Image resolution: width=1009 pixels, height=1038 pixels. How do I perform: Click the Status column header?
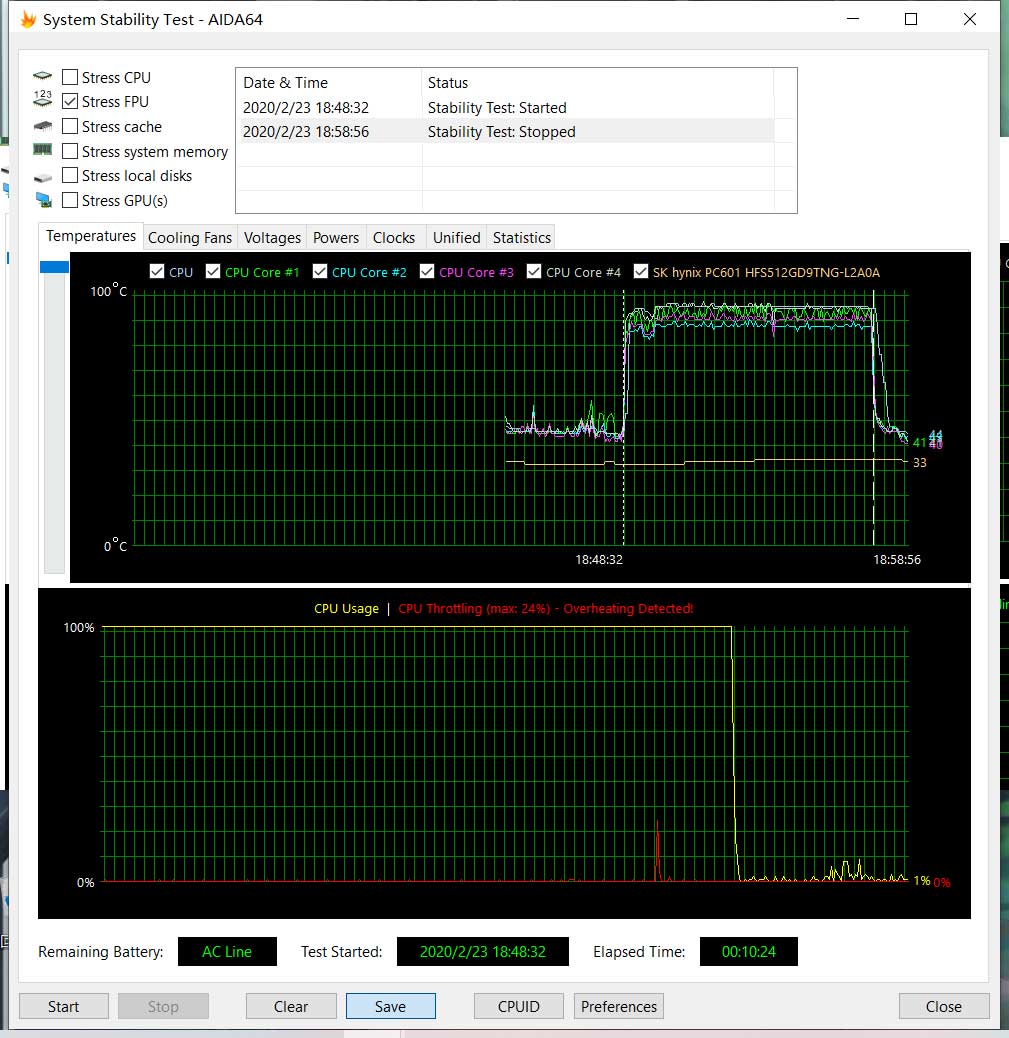[598, 83]
